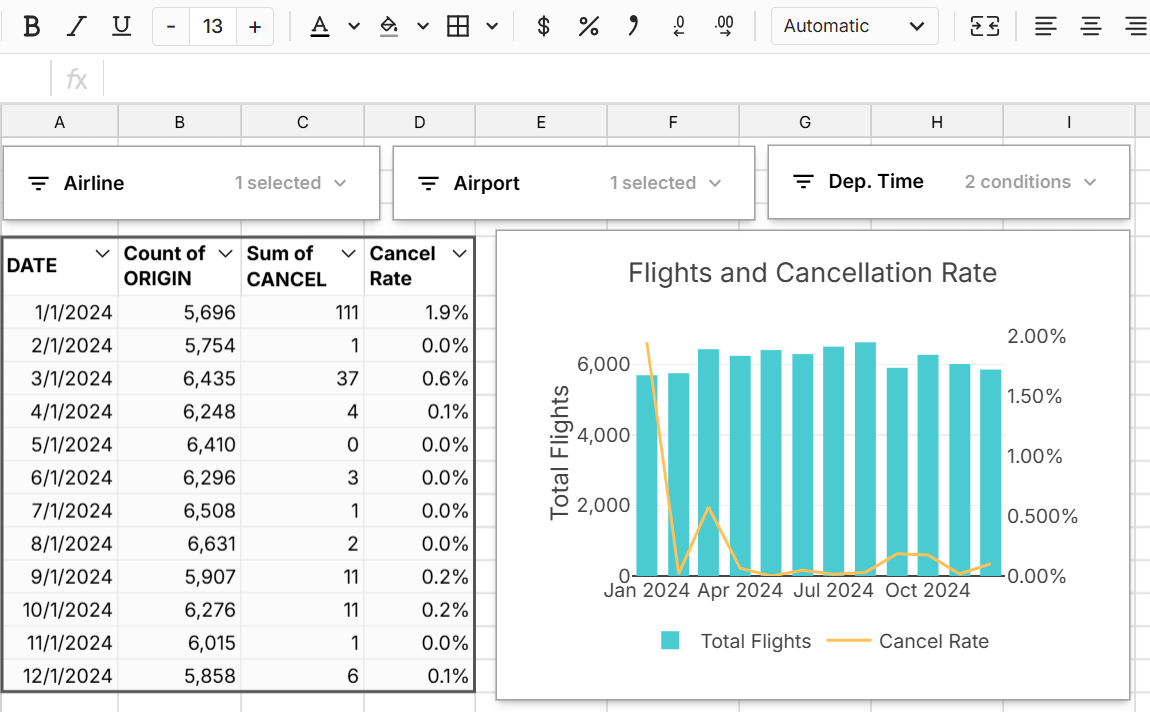Open the Dep. Time conditions filter

(x=948, y=182)
